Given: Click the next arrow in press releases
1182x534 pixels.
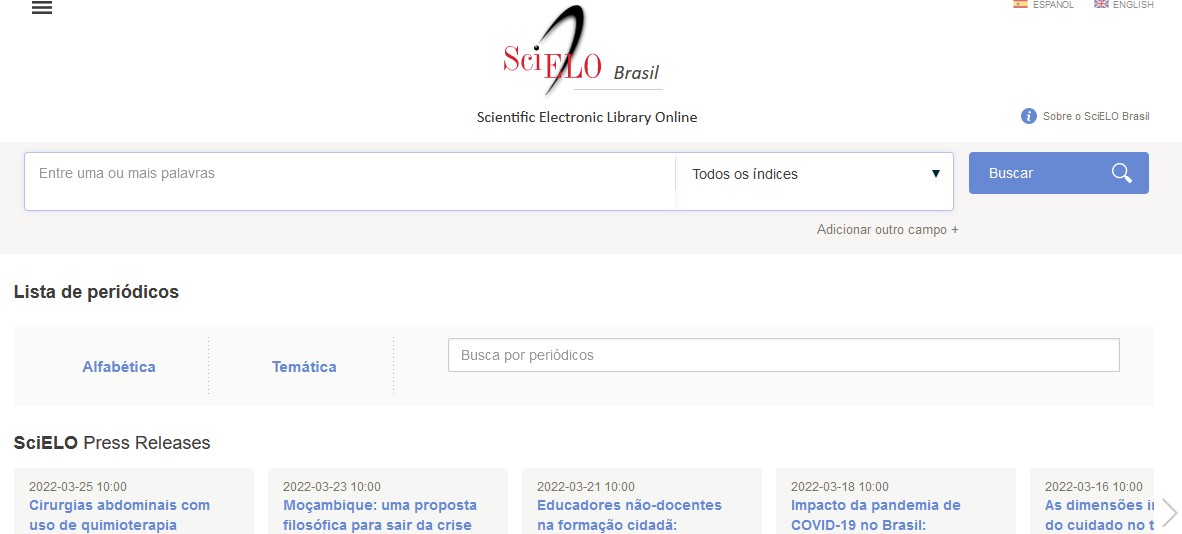Looking at the screenshot, I should (x=1169, y=513).
